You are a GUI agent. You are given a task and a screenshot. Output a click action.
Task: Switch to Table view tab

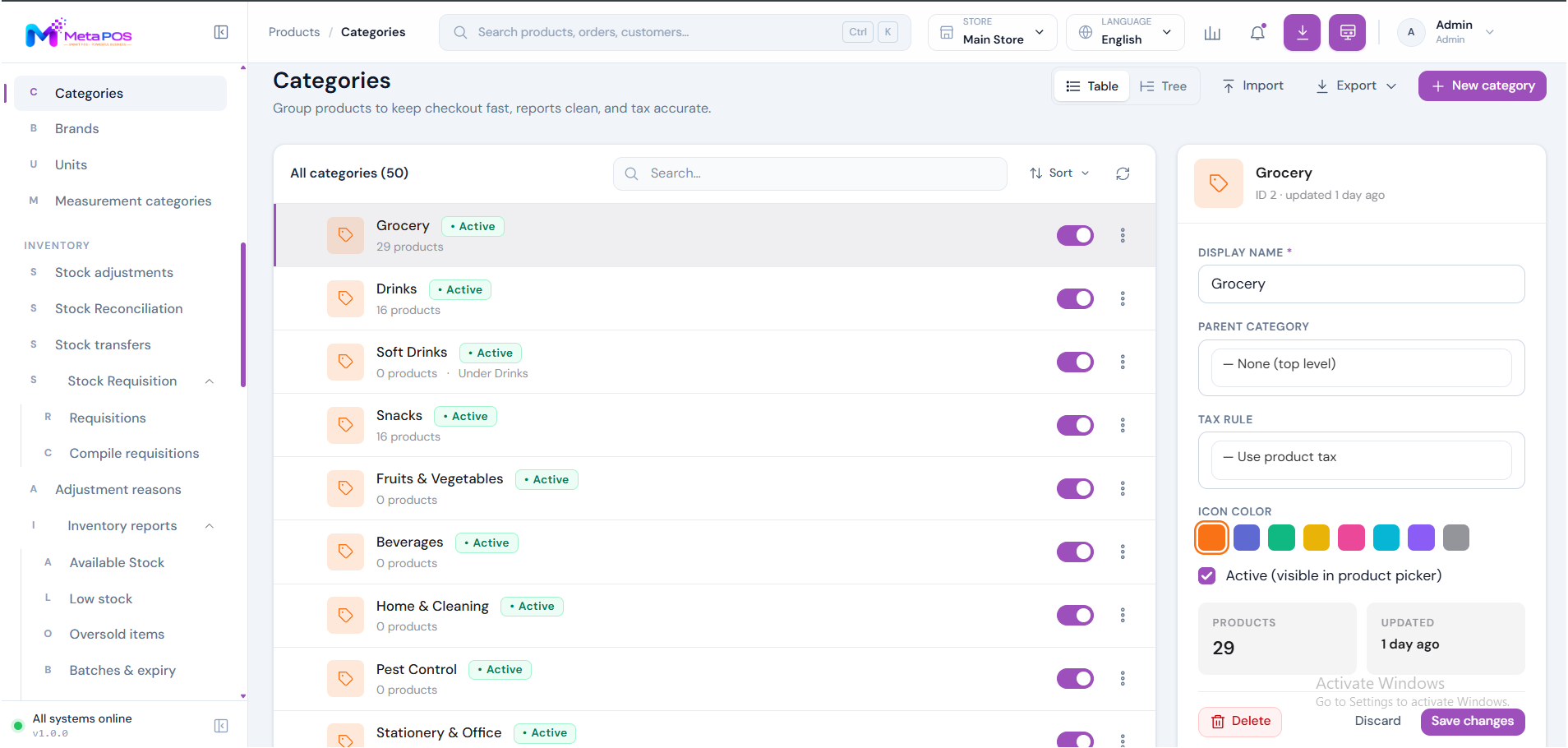click(x=1092, y=86)
